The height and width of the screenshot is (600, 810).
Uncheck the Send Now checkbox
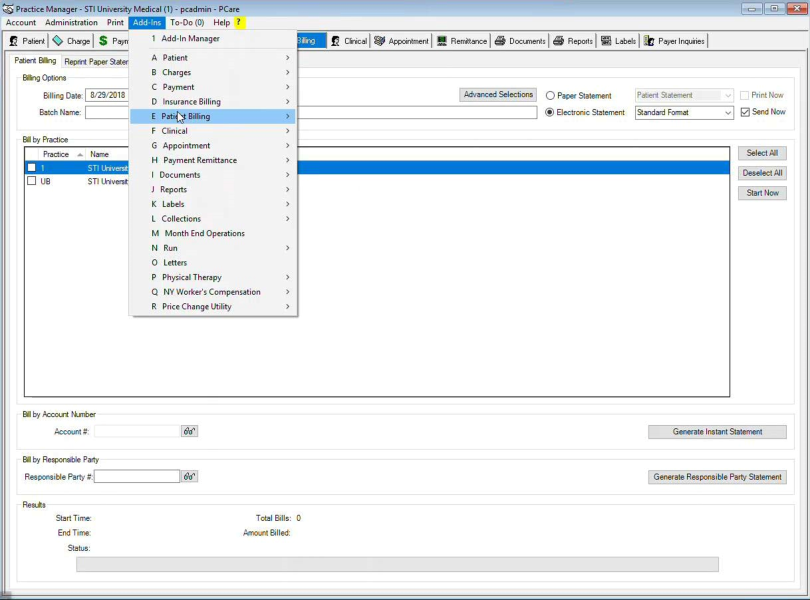[x=745, y=112]
